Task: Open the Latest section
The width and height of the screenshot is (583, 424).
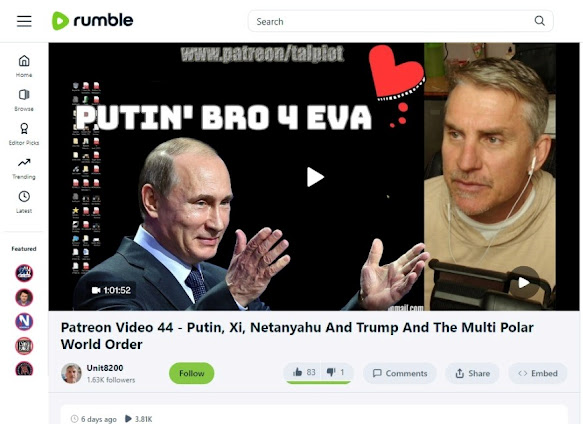Action: coord(24,202)
